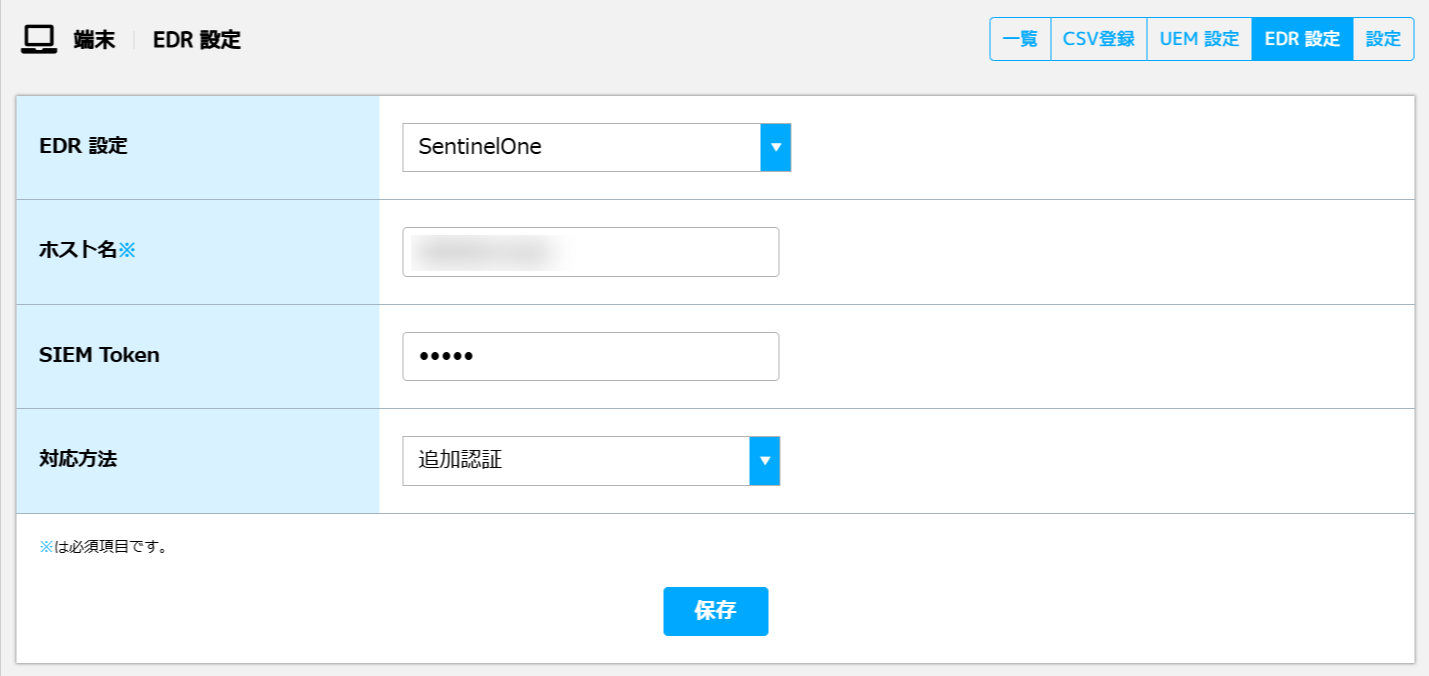Viewport: 1429px width, 676px height.
Task: Click the 保存 button
Action: 716,611
